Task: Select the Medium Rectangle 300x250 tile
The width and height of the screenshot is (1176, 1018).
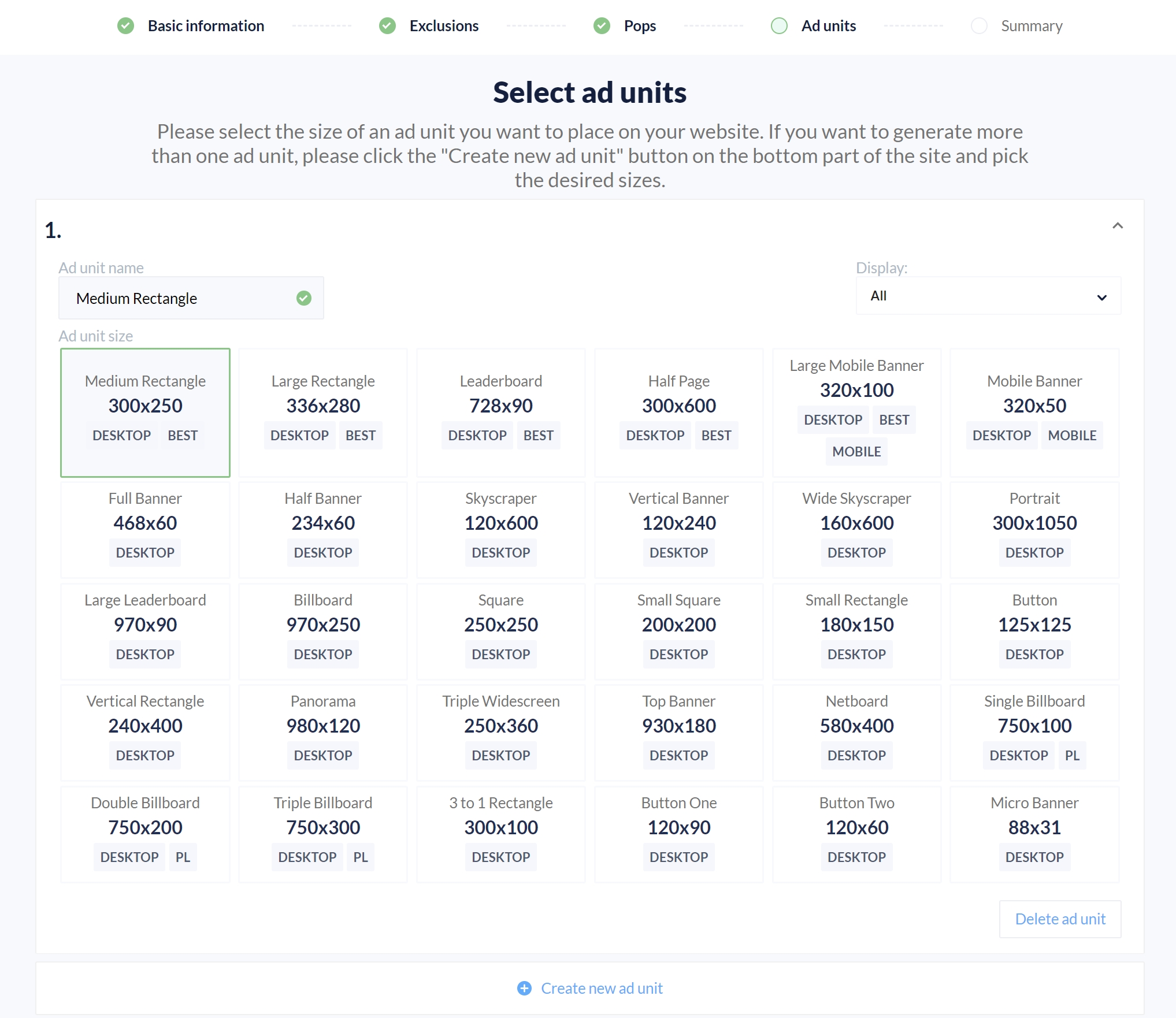Action: tap(145, 413)
